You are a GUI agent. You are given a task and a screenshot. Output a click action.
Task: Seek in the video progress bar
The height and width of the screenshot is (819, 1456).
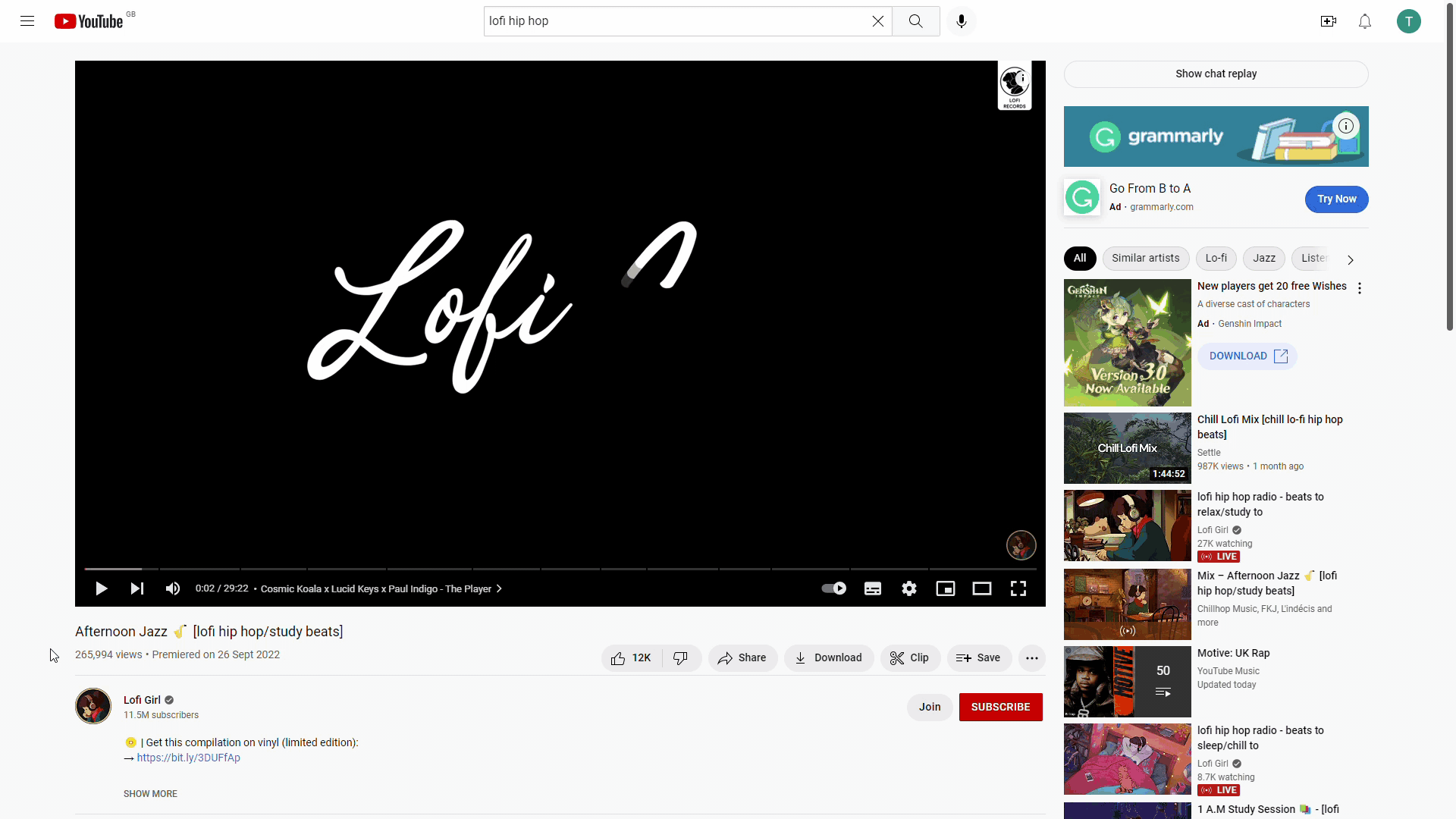coord(560,569)
